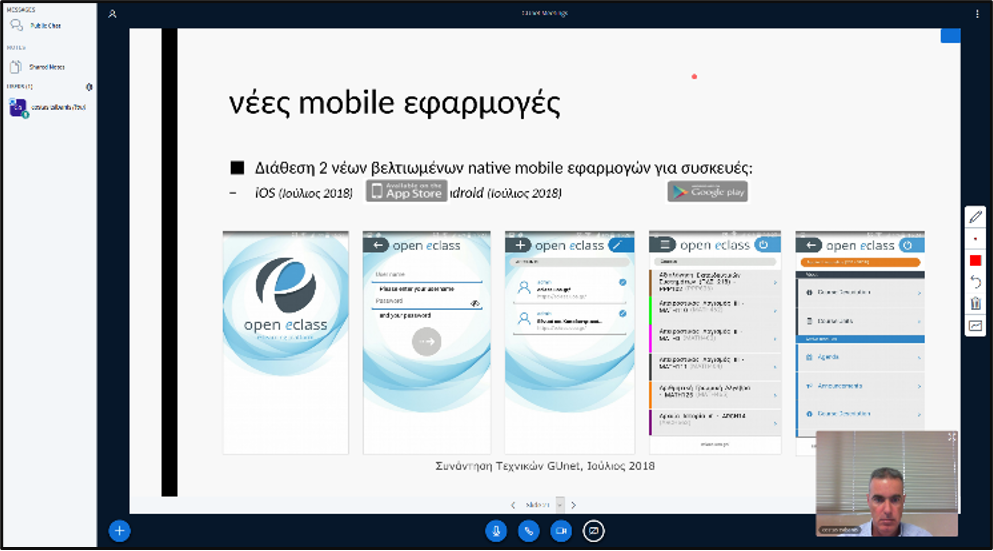This screenshot has width=993, height=551.
Task: Clear all annotations with trash icon
Action: 976,304
